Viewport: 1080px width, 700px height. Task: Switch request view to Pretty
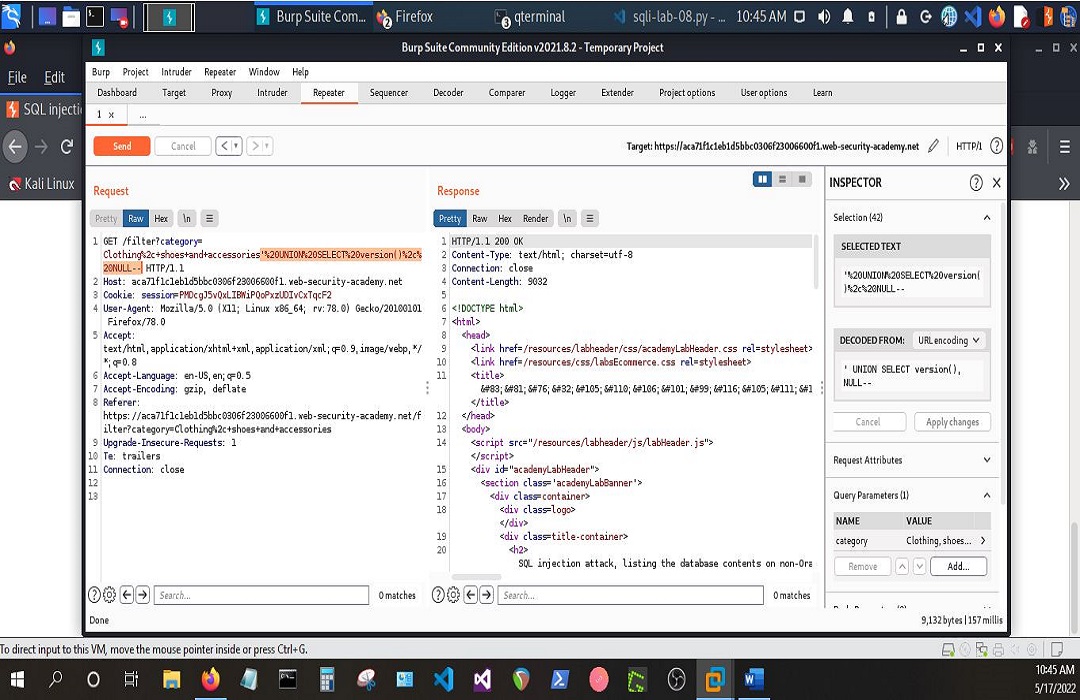coord(106,218)
